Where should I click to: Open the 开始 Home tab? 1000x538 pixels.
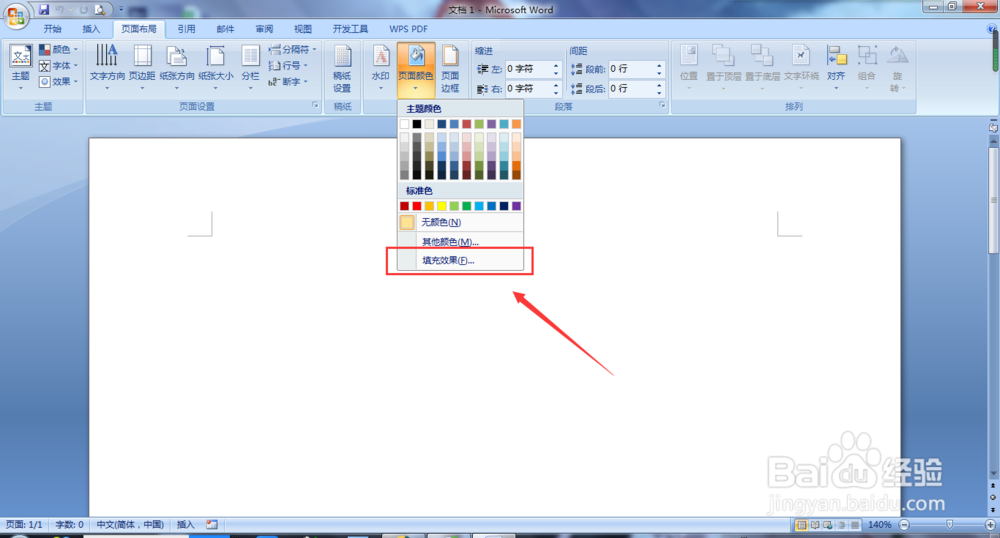[52, 29]
